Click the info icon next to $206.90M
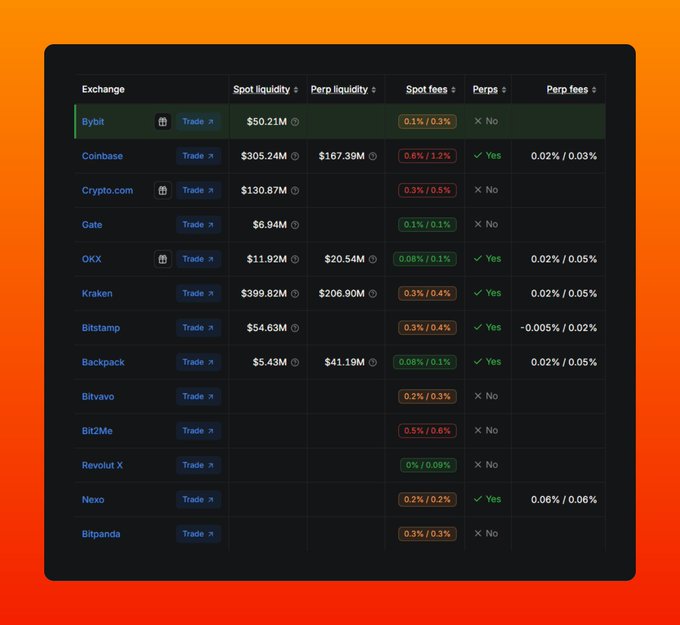Image resolution: width=680 pixels, height=625 pixels. coord(373,294)
